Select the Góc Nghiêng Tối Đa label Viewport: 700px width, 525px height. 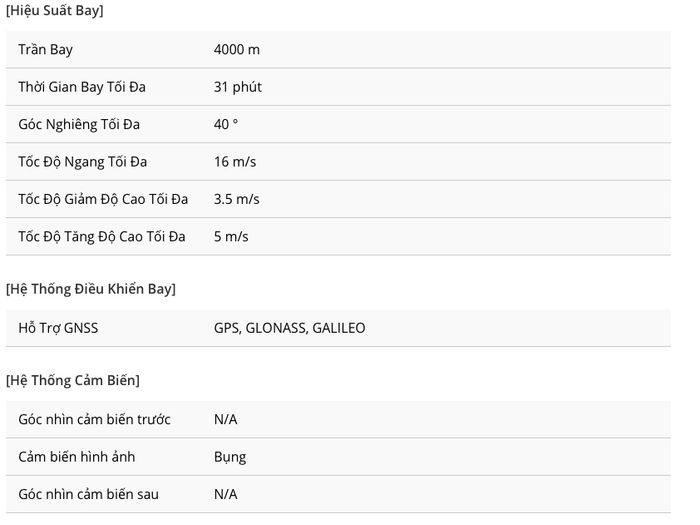tap(79, 125)
